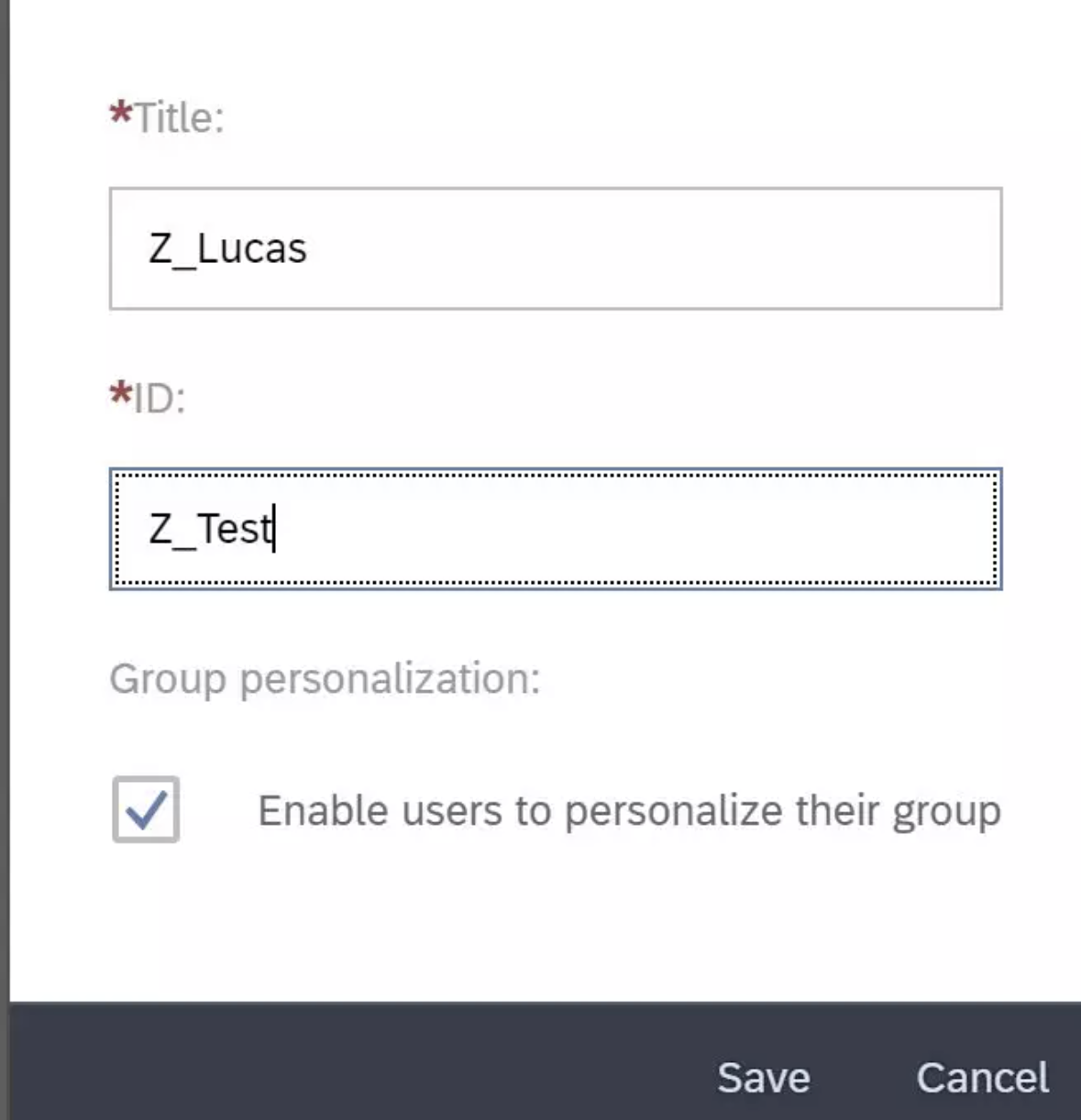
Task: Click the blue checkmark icon
Action: point(146,809)
